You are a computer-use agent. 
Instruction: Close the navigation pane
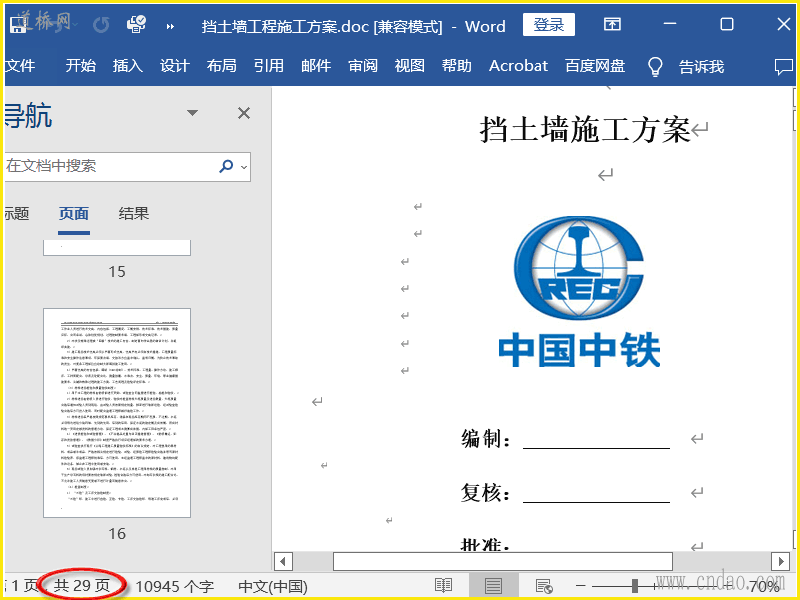(x=244, y=113)
